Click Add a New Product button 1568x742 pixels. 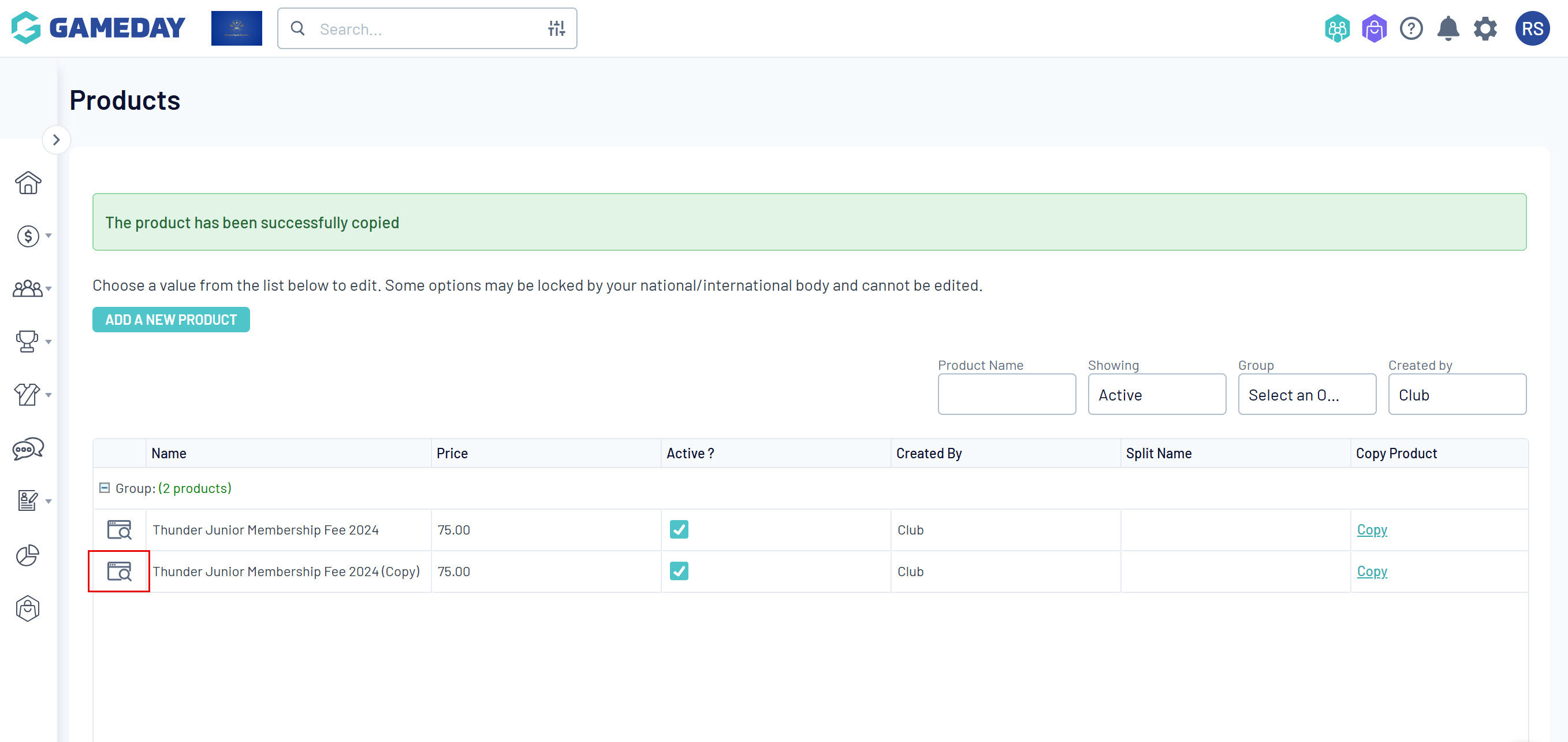[171, 320]
